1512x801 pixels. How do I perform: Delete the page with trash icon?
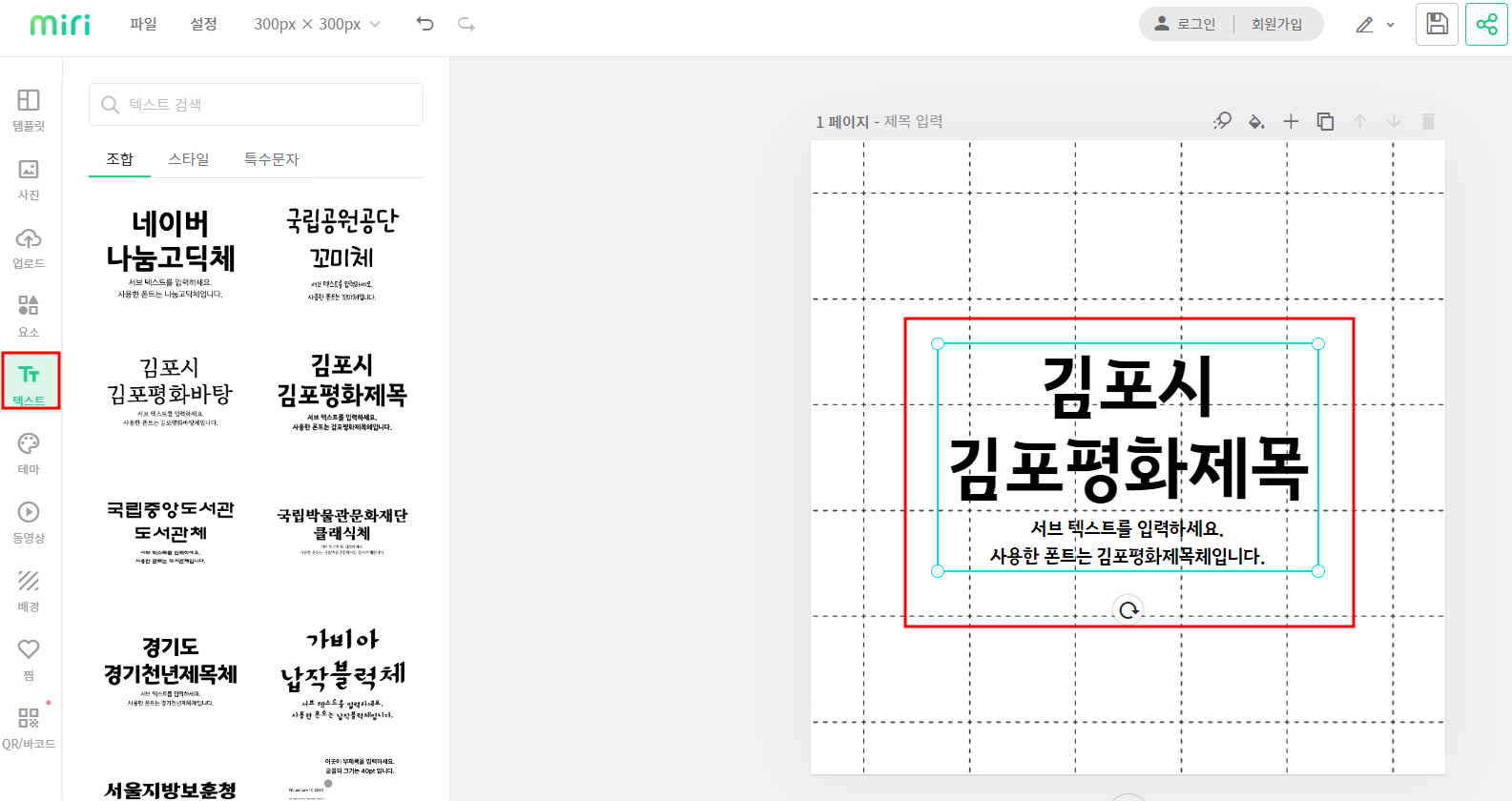click(1428, 121)
